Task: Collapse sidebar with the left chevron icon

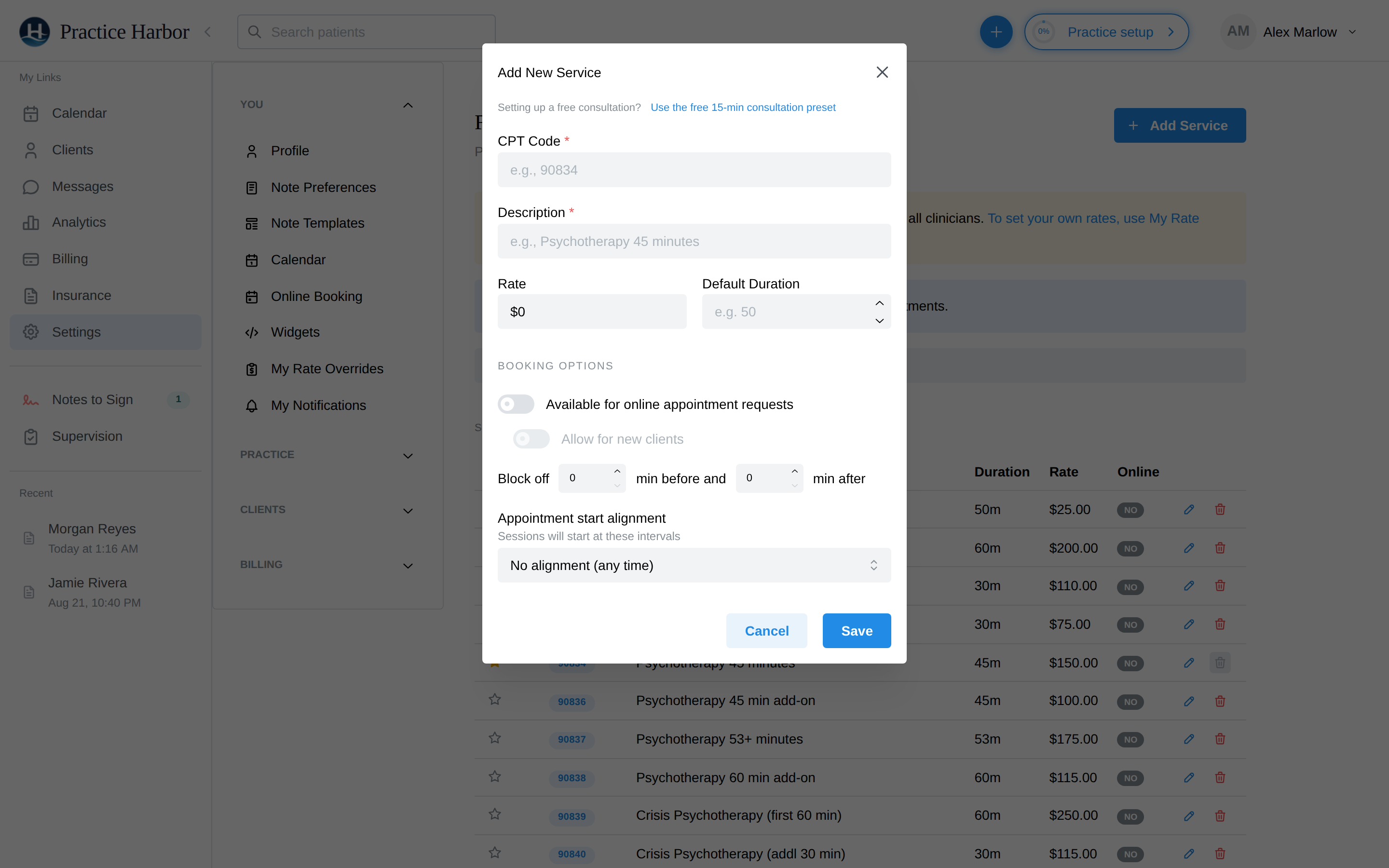Action: coord(208,32)
